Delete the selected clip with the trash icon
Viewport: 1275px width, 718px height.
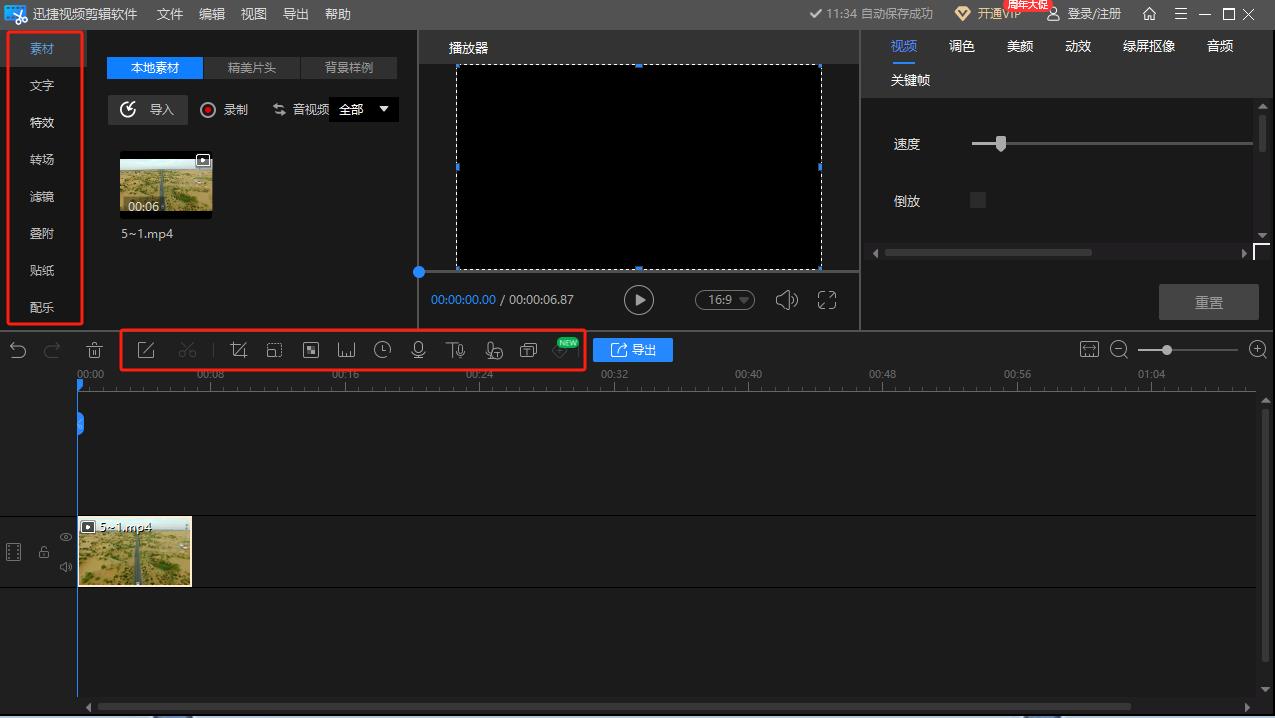click(x=94, y=350)
